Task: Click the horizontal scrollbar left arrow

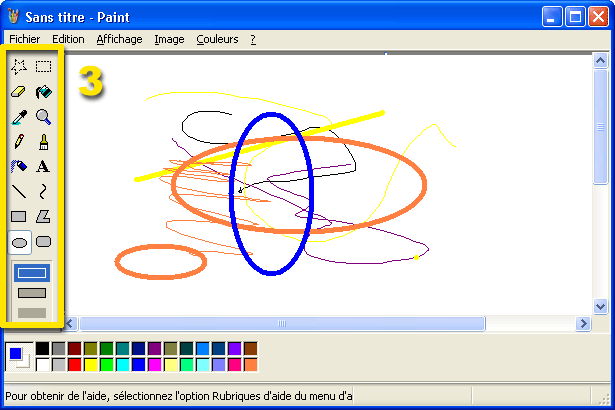Action: click(70, 324)
